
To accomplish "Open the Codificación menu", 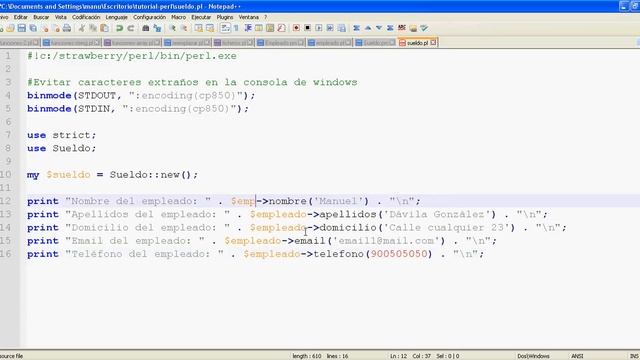I will (x=86, y=17).
